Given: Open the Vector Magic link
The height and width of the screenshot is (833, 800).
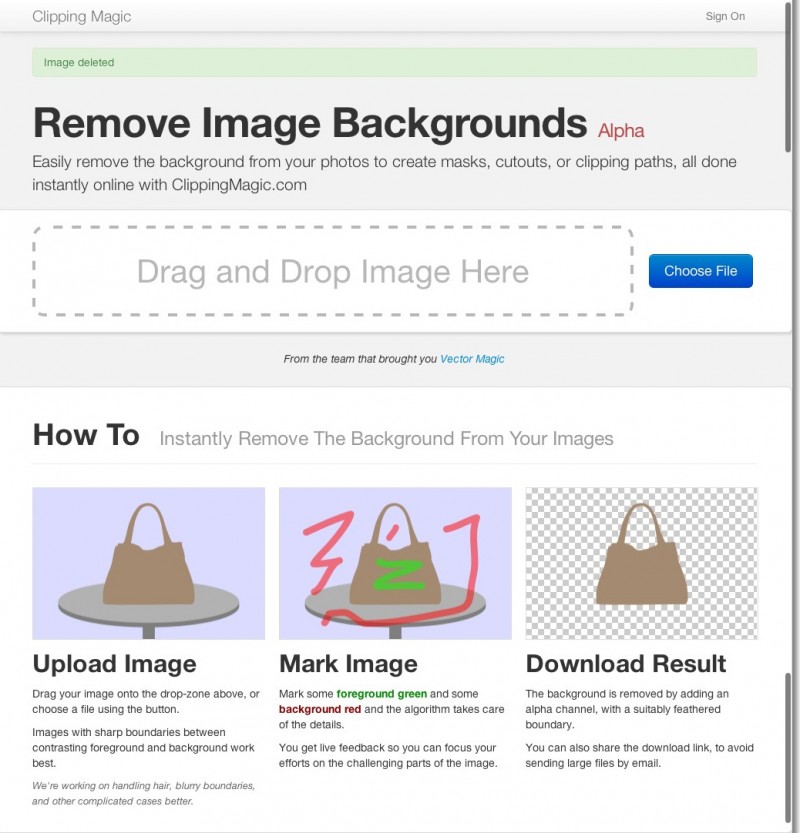Looking at the screenshot, I should coord(472,359).
